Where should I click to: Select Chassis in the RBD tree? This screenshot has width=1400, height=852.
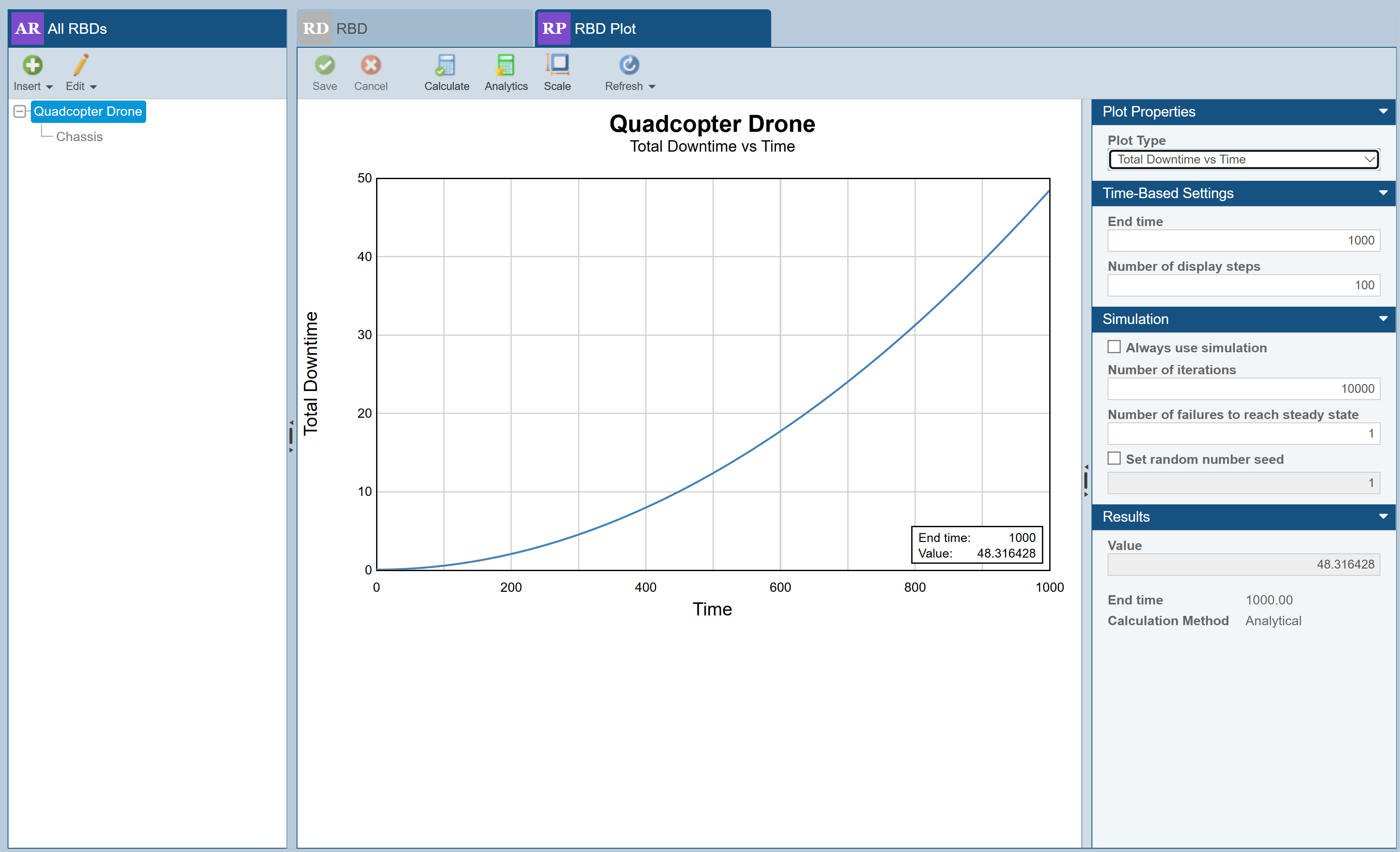79,137
